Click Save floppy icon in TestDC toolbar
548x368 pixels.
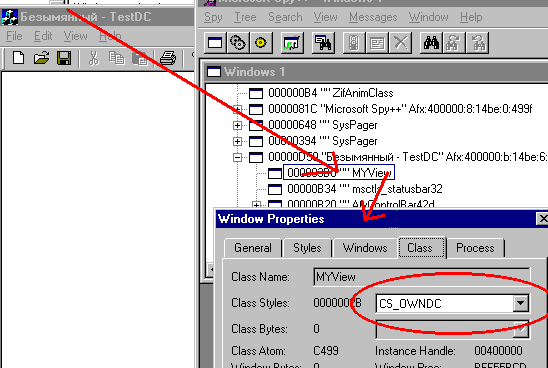pyautogui.click(x=64, y=58)
